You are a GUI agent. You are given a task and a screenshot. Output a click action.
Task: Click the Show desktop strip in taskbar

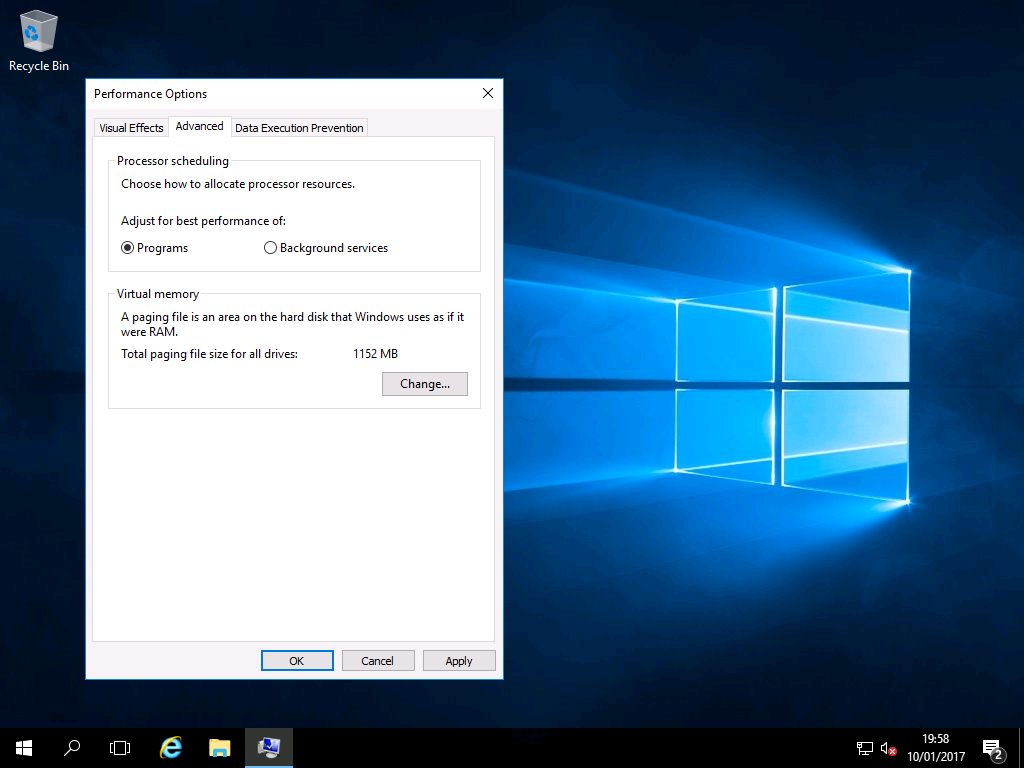pos(1021,748)
